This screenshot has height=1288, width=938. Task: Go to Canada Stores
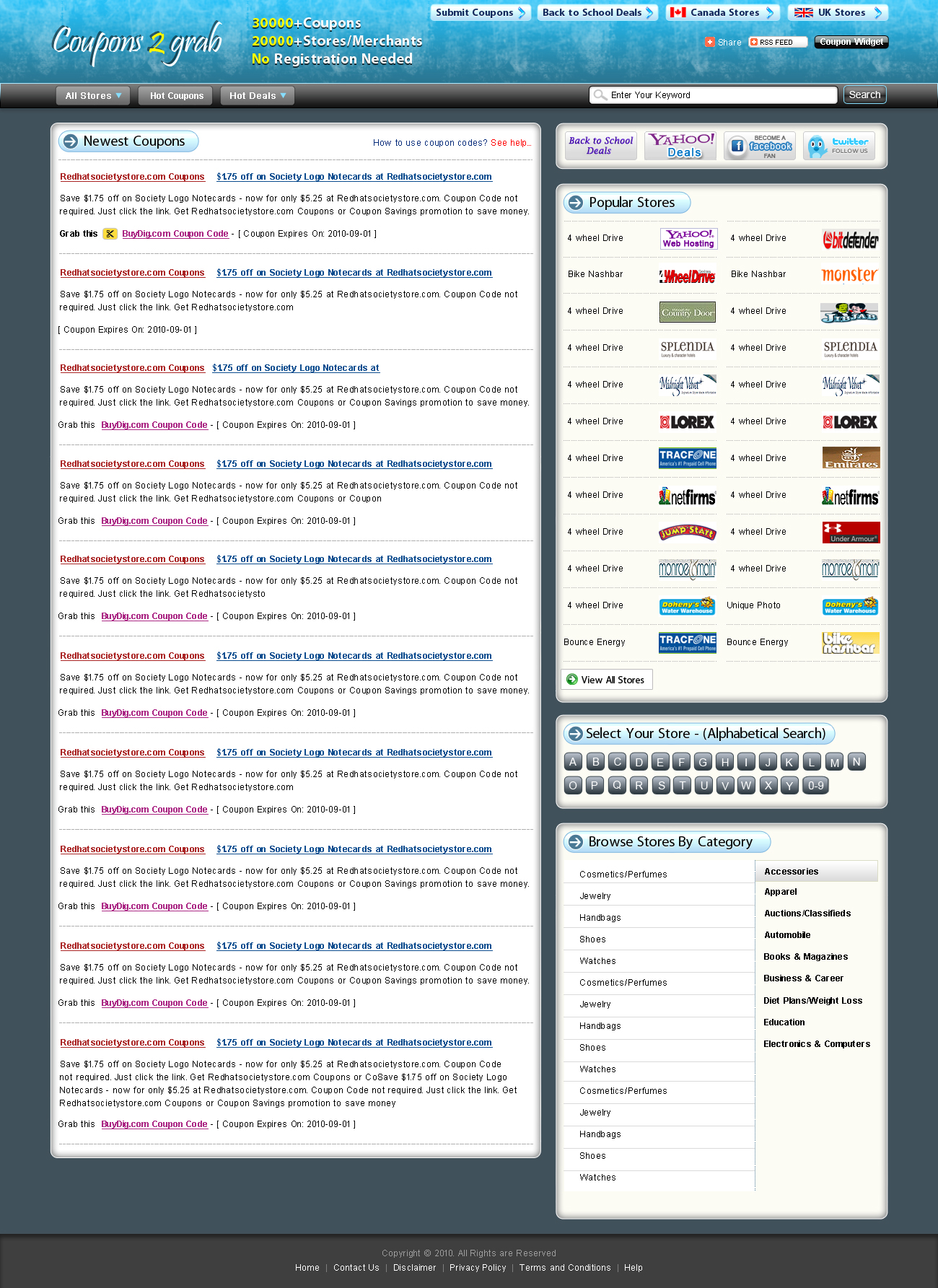point(723,13)
